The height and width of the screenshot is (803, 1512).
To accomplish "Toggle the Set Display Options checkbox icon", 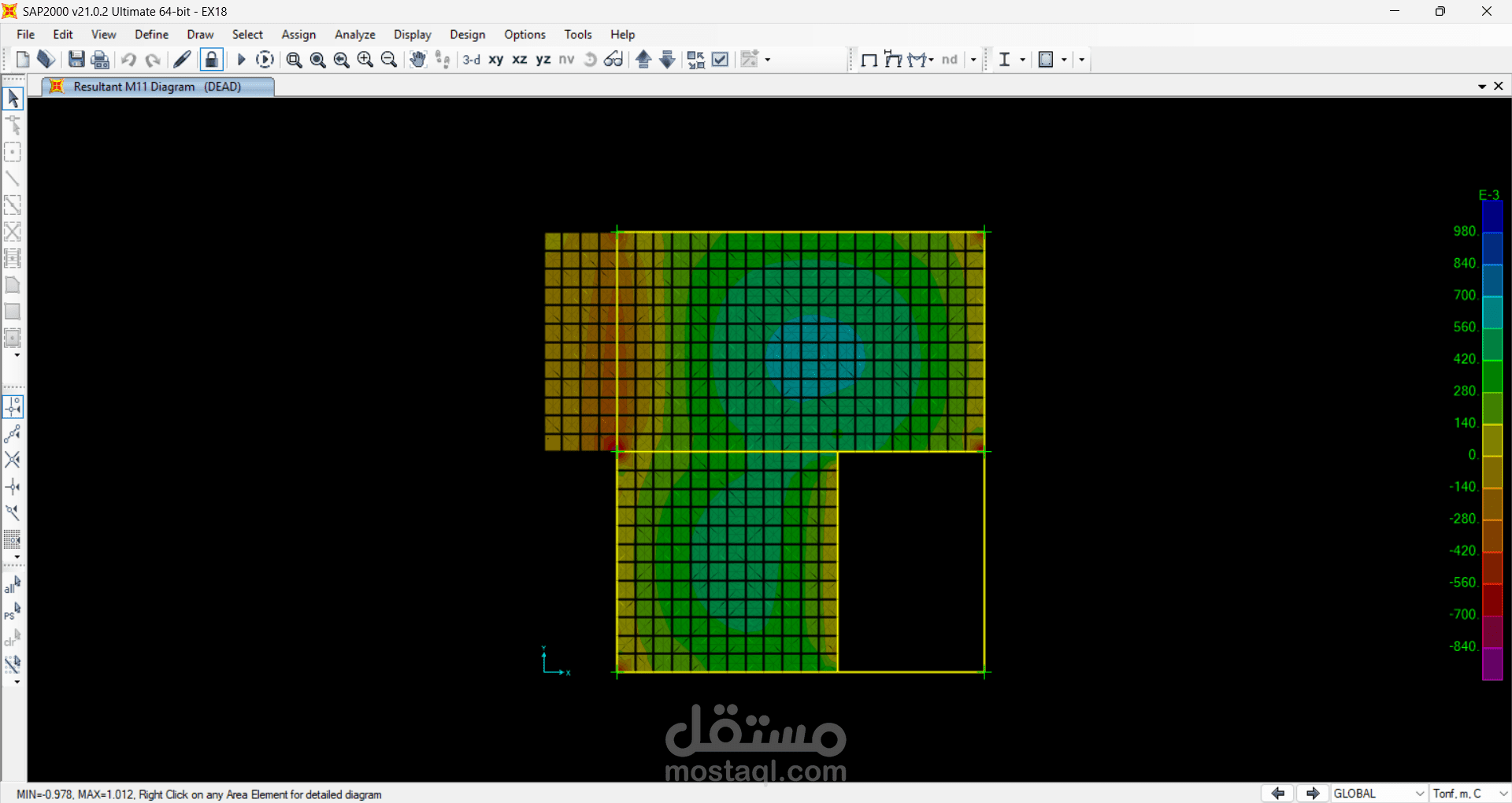I will tap(720, 60).
